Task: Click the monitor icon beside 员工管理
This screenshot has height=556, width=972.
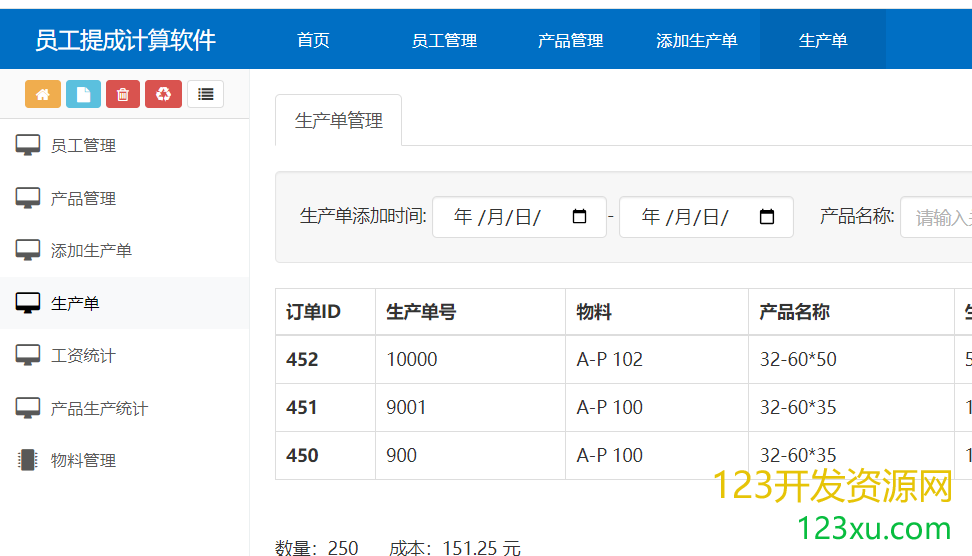Action: click(28, 146)
